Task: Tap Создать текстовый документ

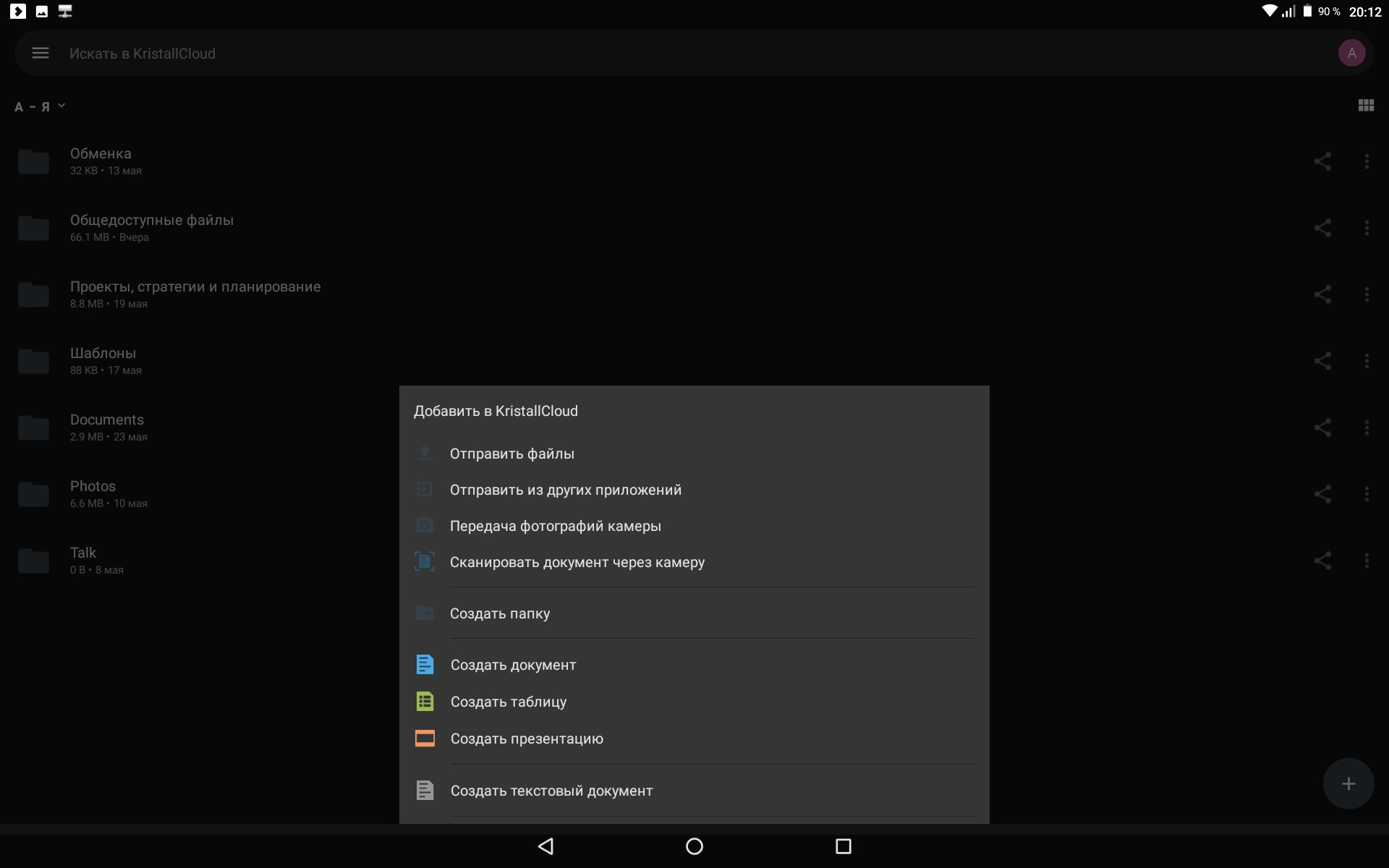Action: [551, 791]
